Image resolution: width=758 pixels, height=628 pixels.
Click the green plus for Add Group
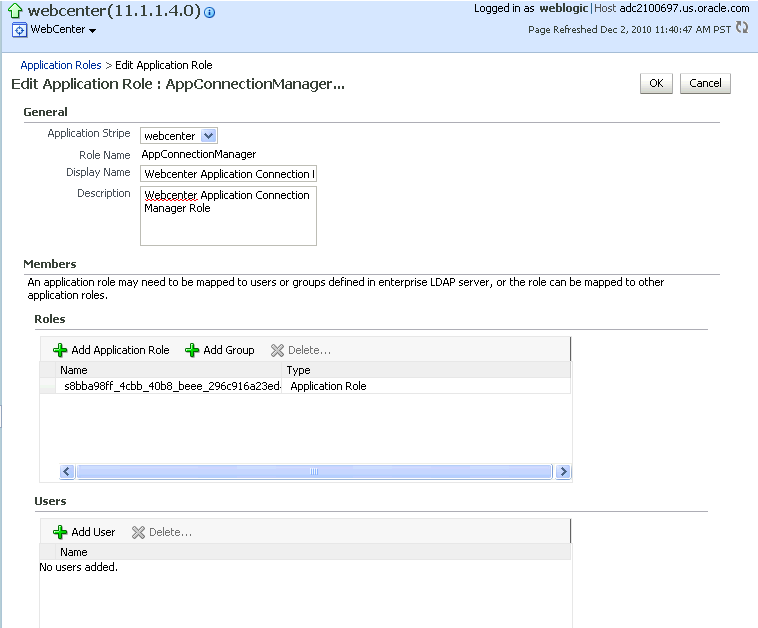(x=192, y=350)
